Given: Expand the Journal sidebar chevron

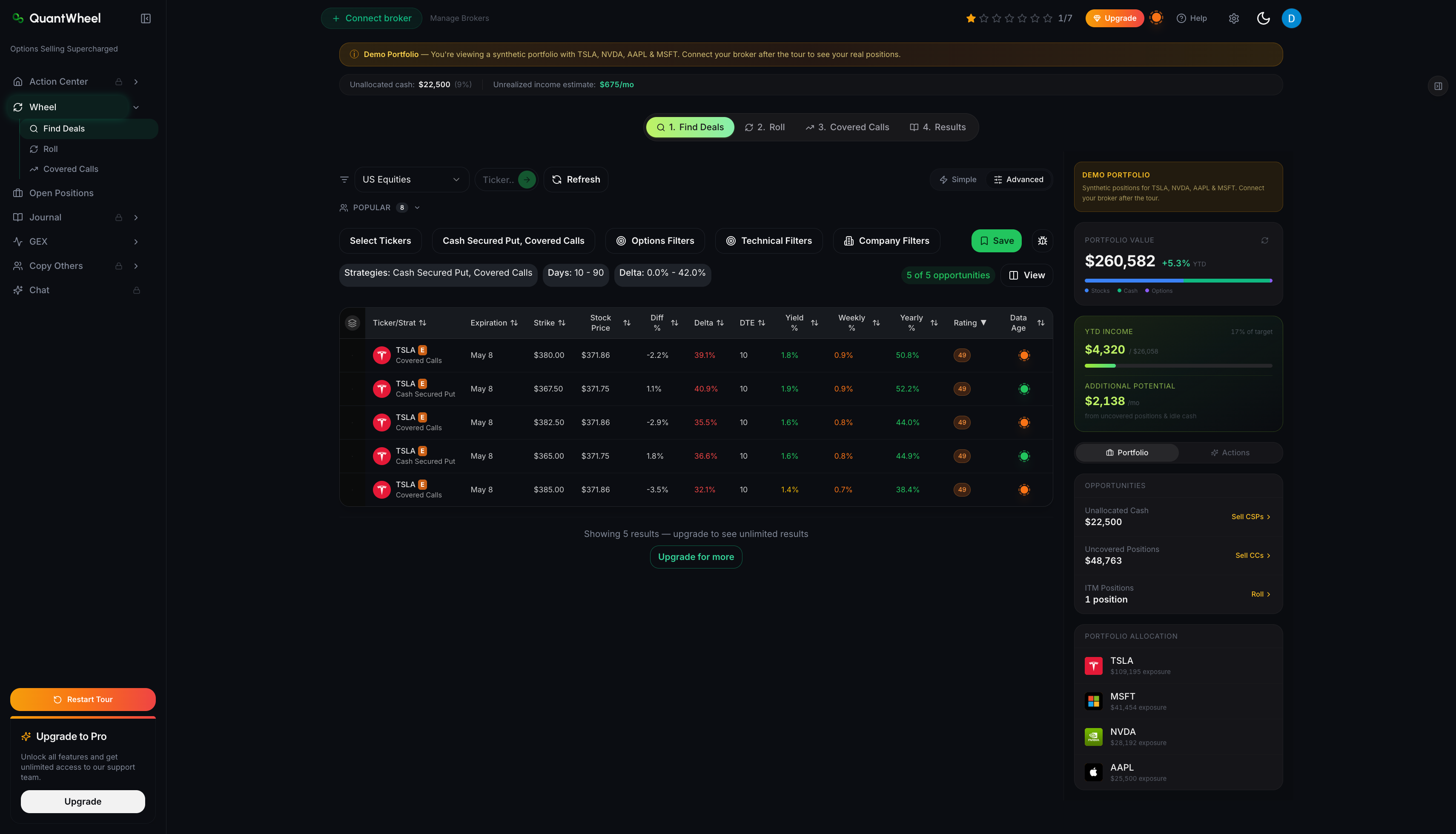Looking at the screenshot, I should coord(136,218).
